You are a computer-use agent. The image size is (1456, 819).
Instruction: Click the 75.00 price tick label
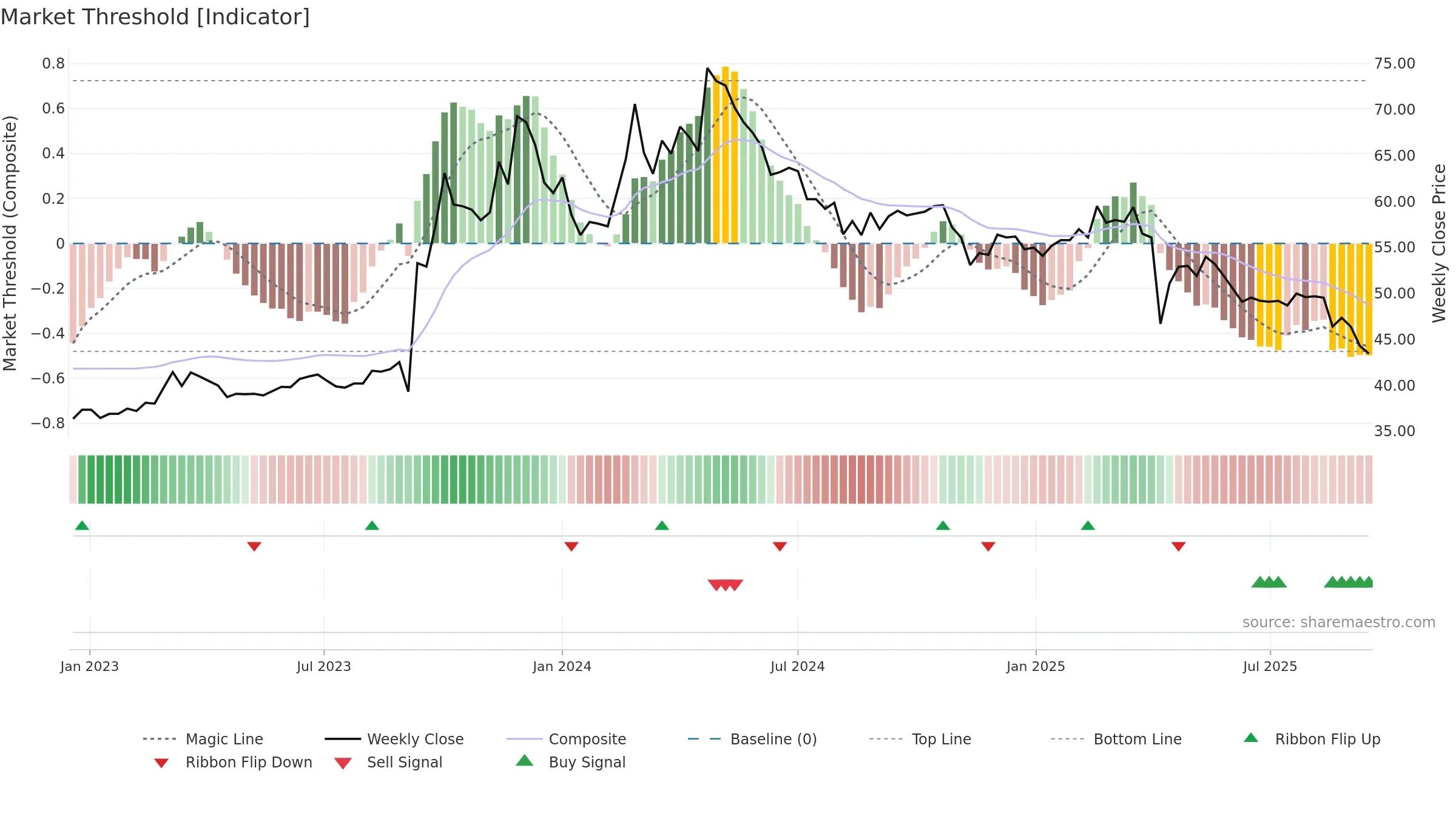(1395, 64)
